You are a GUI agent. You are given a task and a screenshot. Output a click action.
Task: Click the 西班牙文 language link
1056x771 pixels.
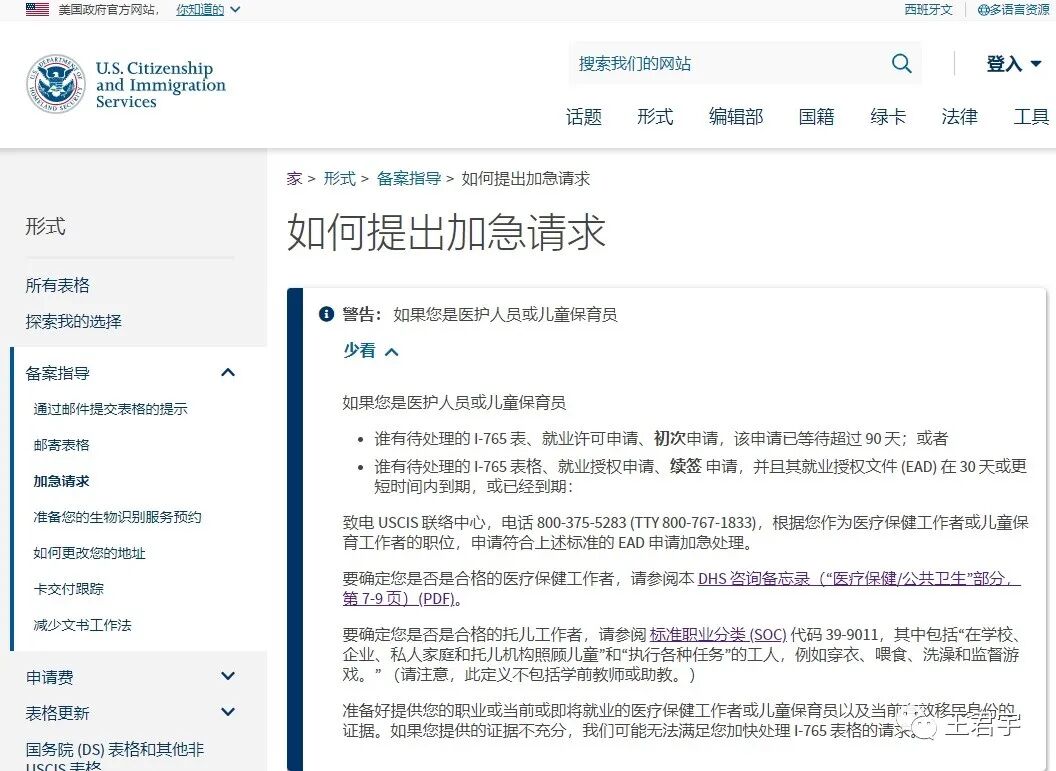click(x=928, y=10)
